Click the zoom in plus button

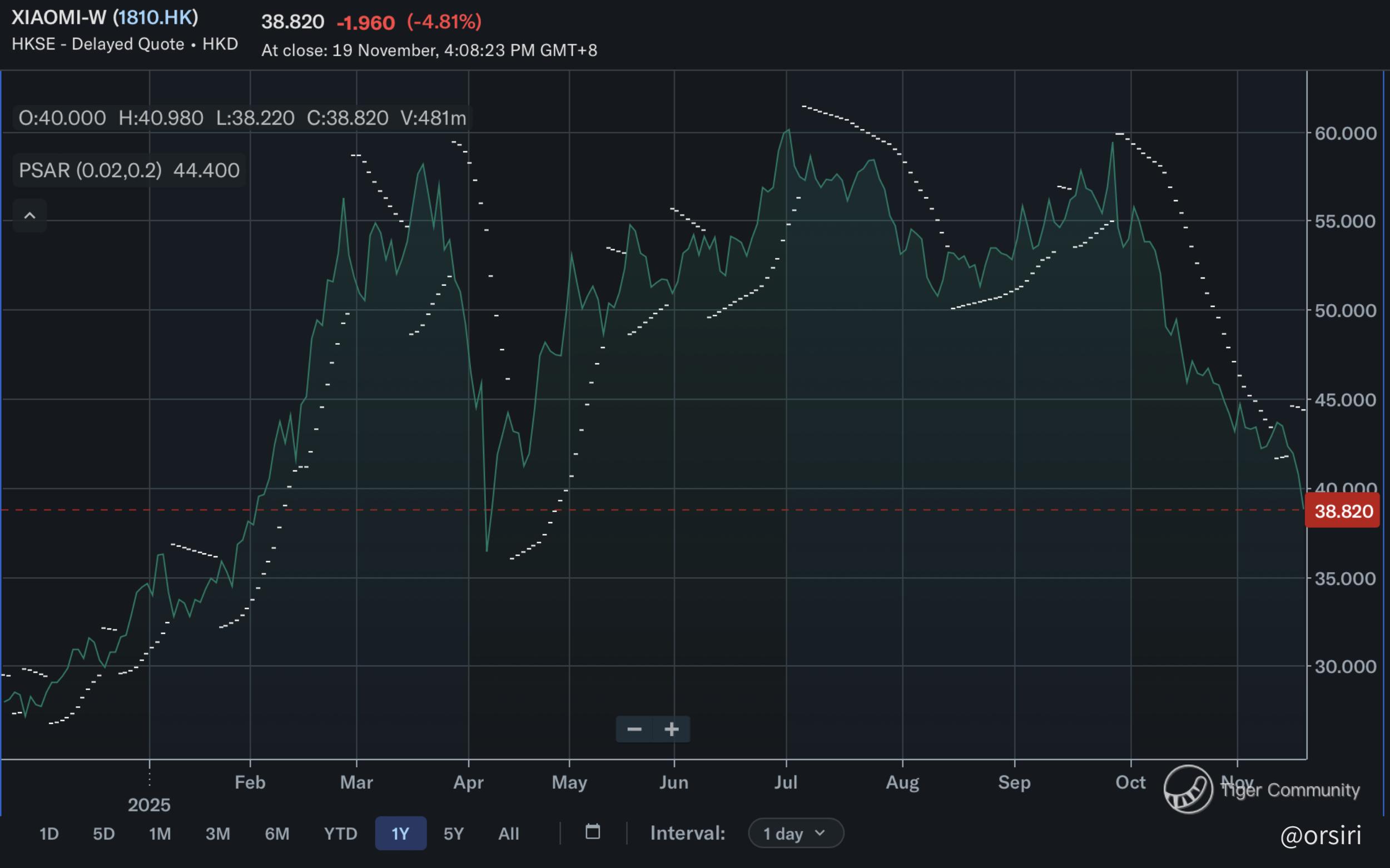pyautogui.click(x=672, y=729)
